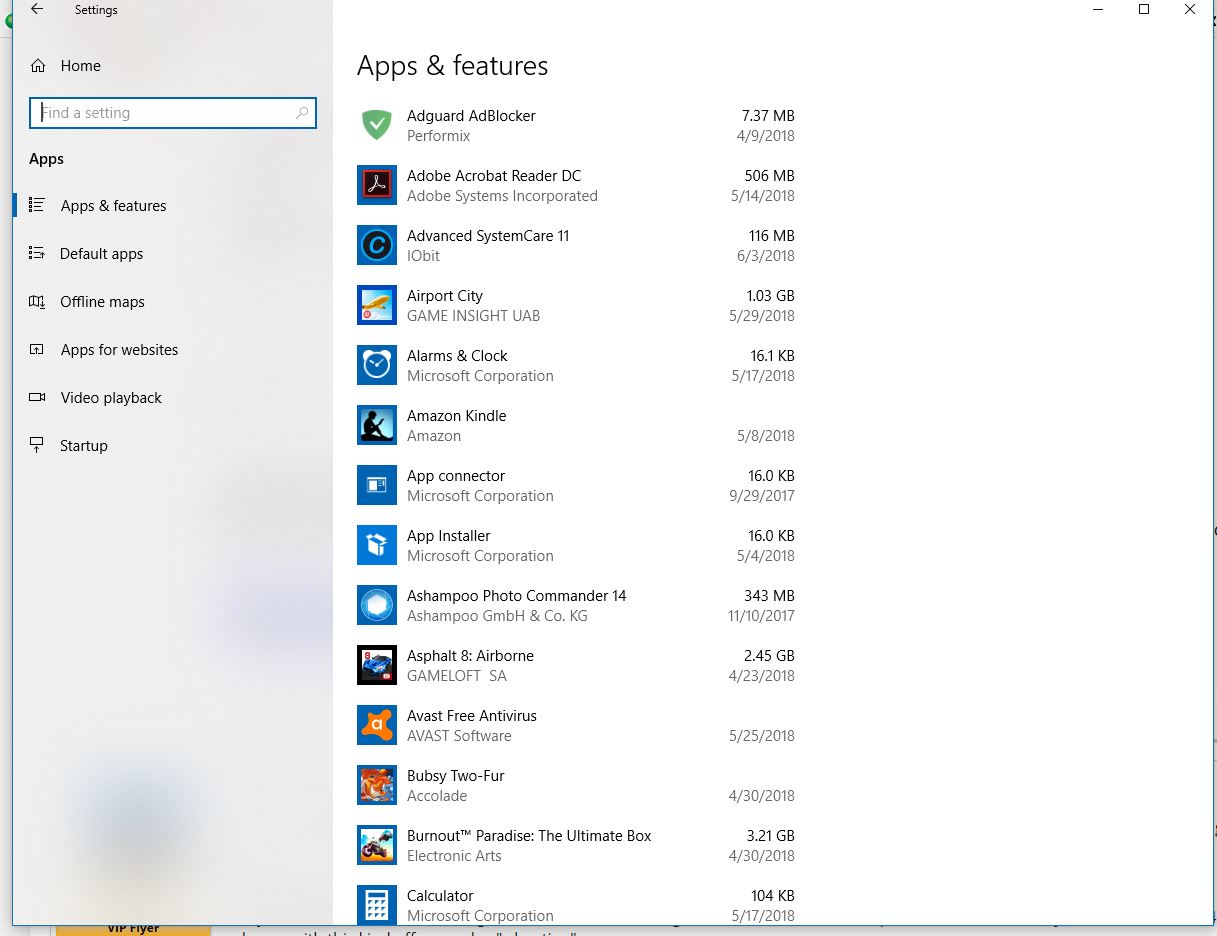Select App connector entry

(576, 485)
